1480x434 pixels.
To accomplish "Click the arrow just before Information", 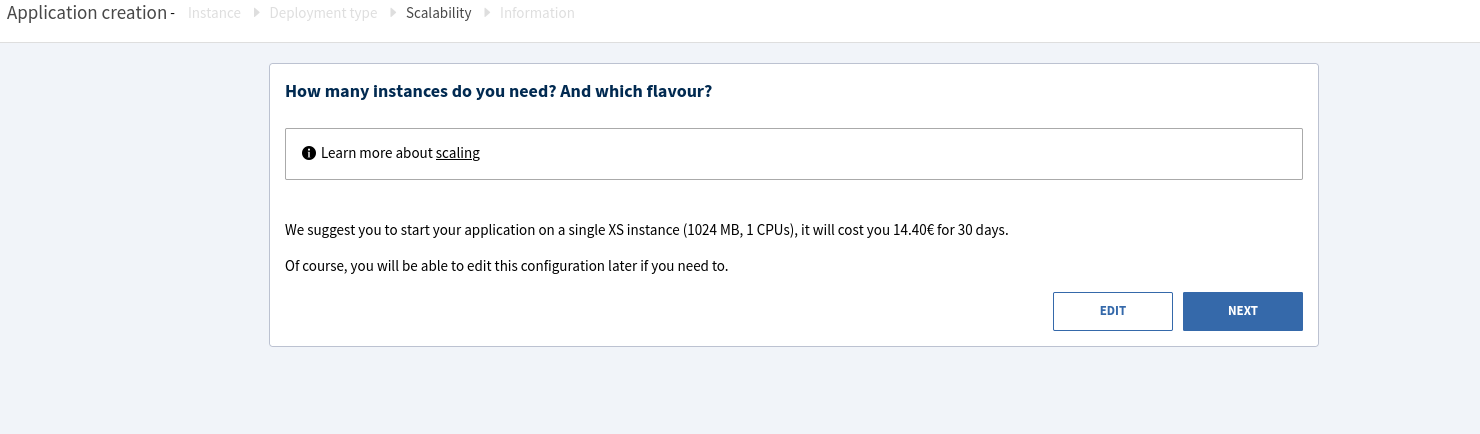I will coord(486,13).
